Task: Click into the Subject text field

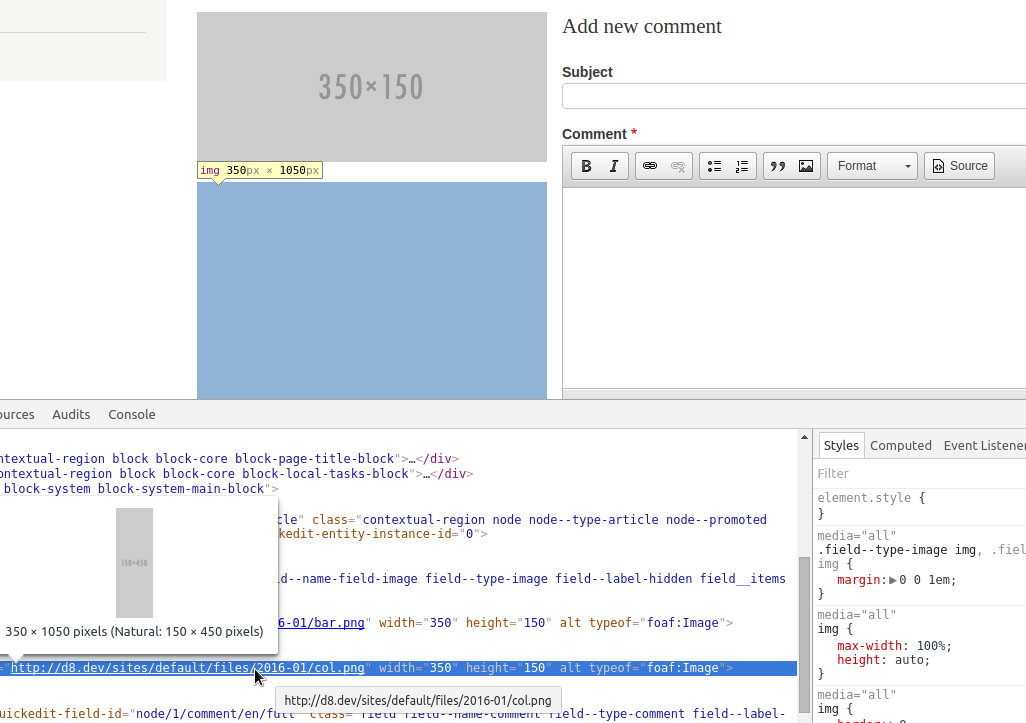Action: tap(794, 96)
